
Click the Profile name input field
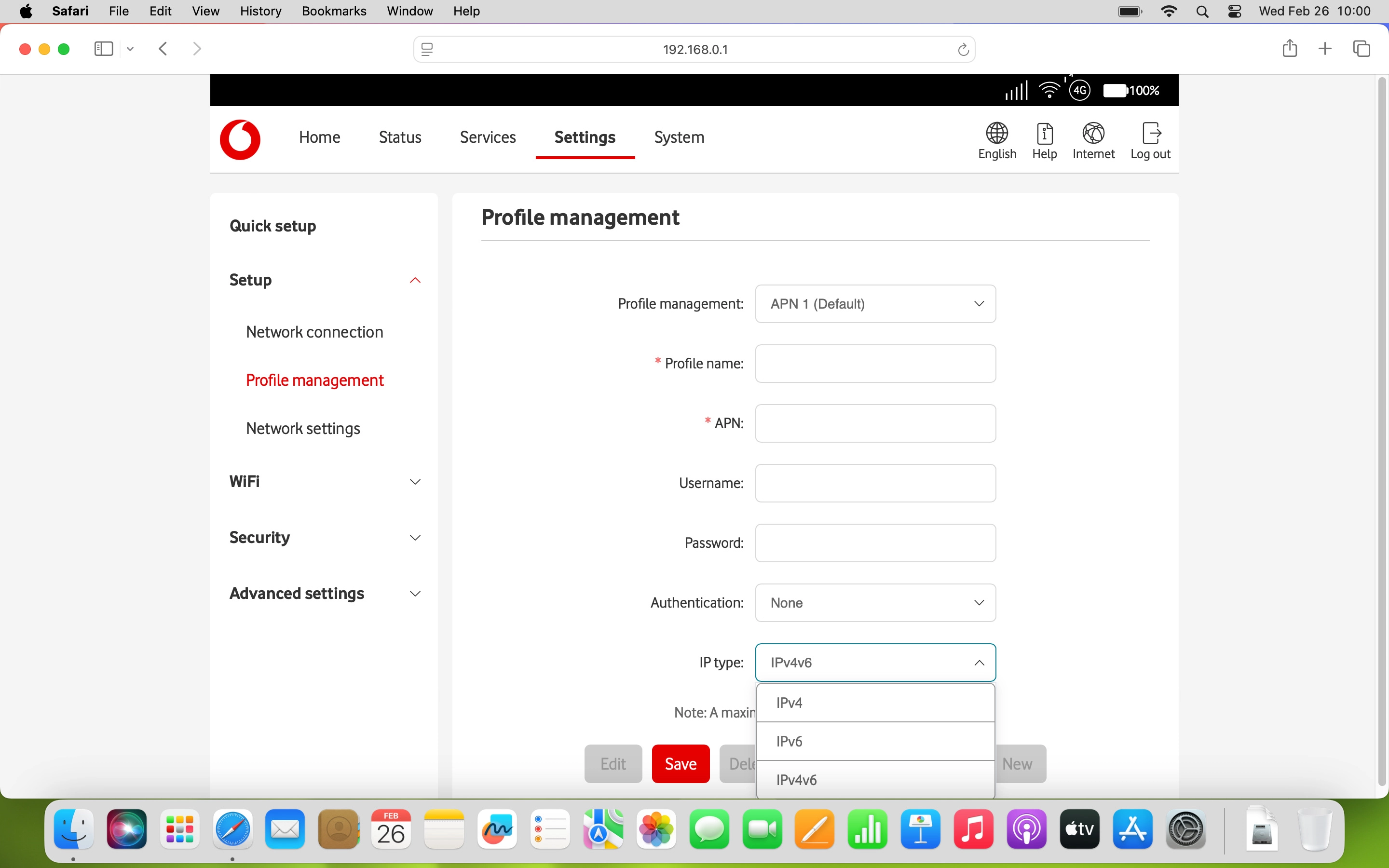875,364
